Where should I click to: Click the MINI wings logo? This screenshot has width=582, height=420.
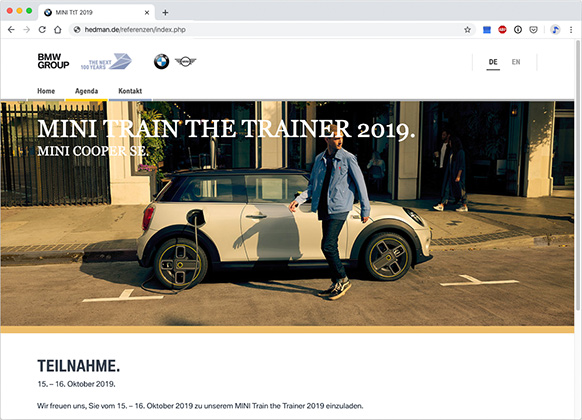[185, 61]
